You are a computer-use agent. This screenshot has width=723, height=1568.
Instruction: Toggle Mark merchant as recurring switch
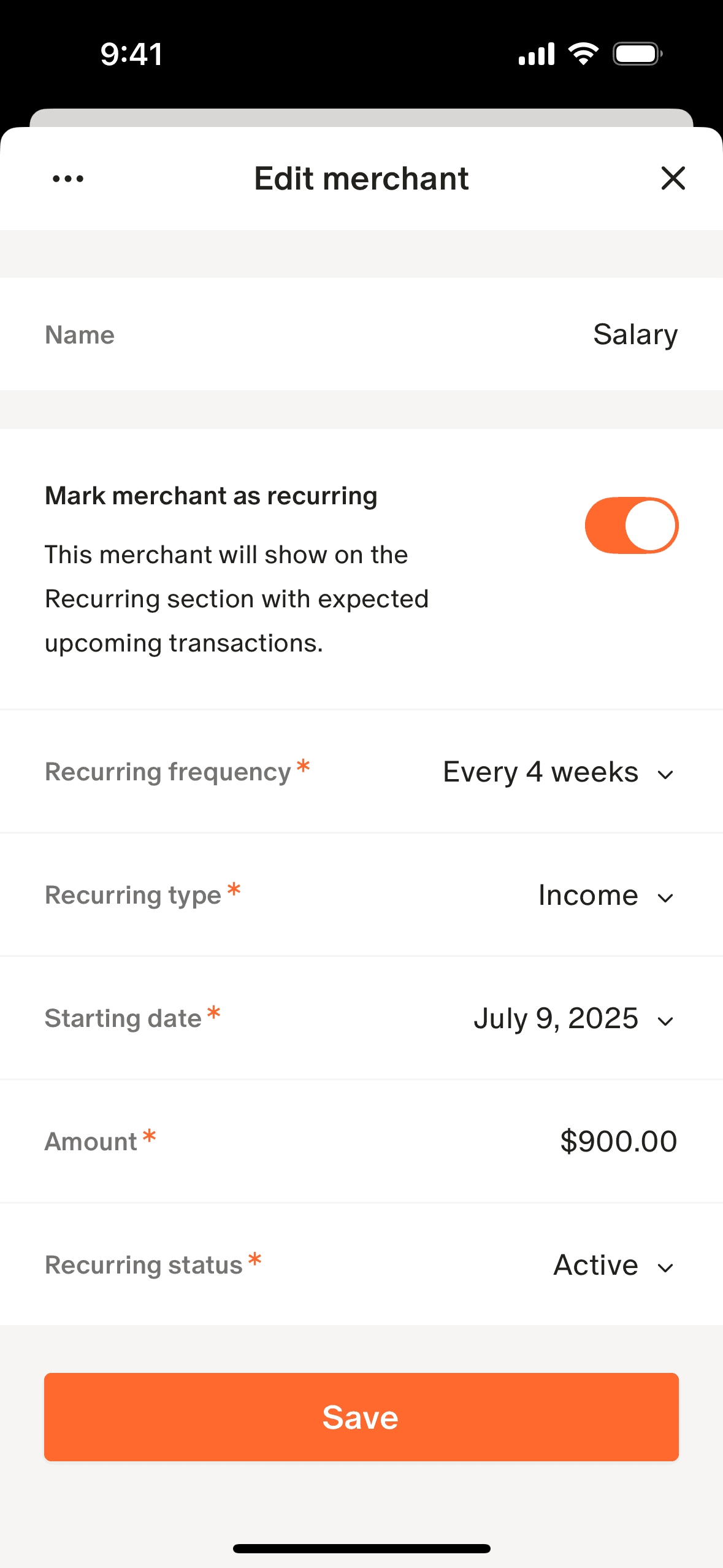pos(631,526)
